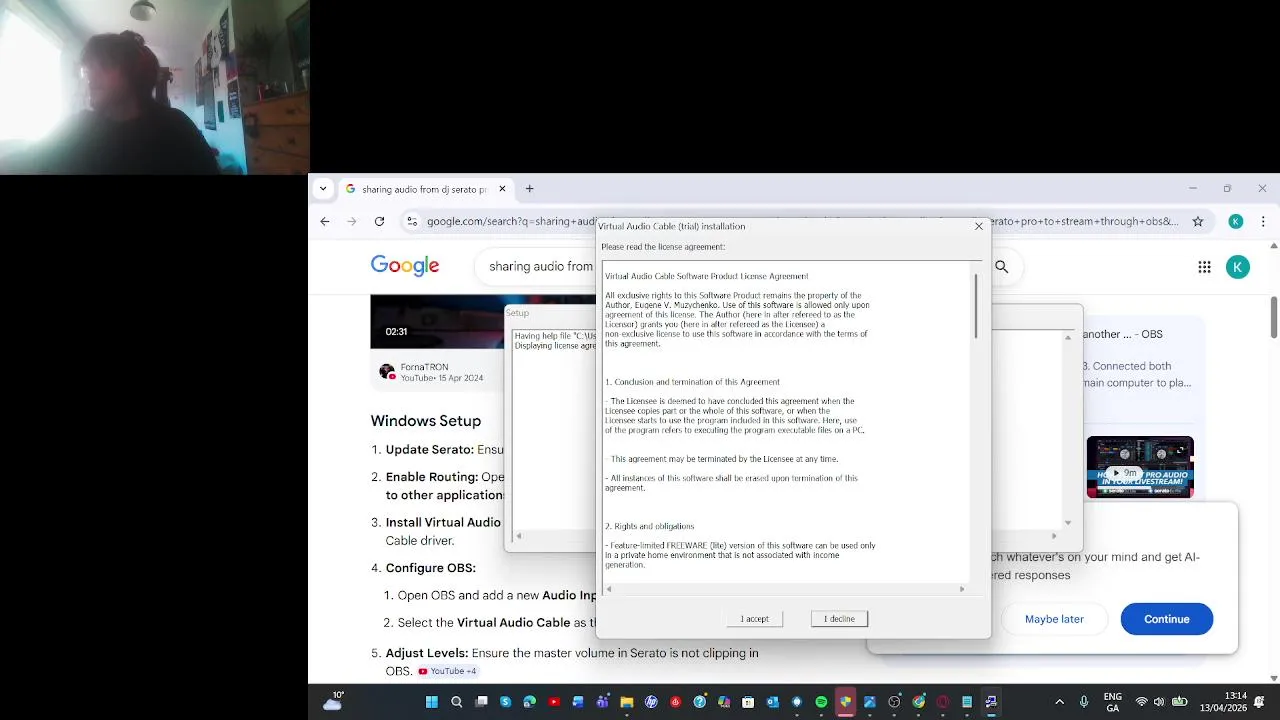Open Chrome profile K in the toolbar

(x=1236, y=221)
